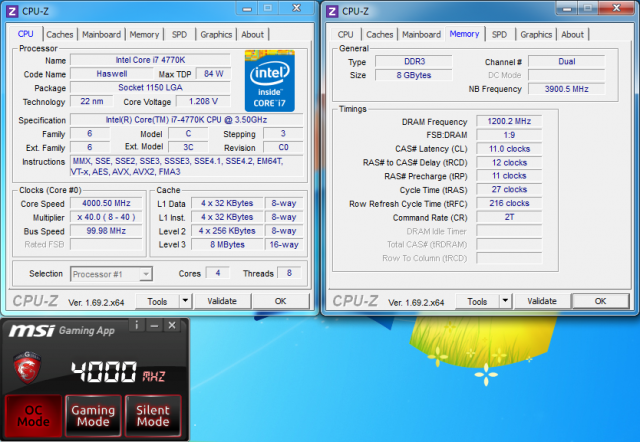The height and width of the screenshot is (442, 640).
Task: Switch to Caches tab in right CPU-Z window
Action: [x=380, y=35]
